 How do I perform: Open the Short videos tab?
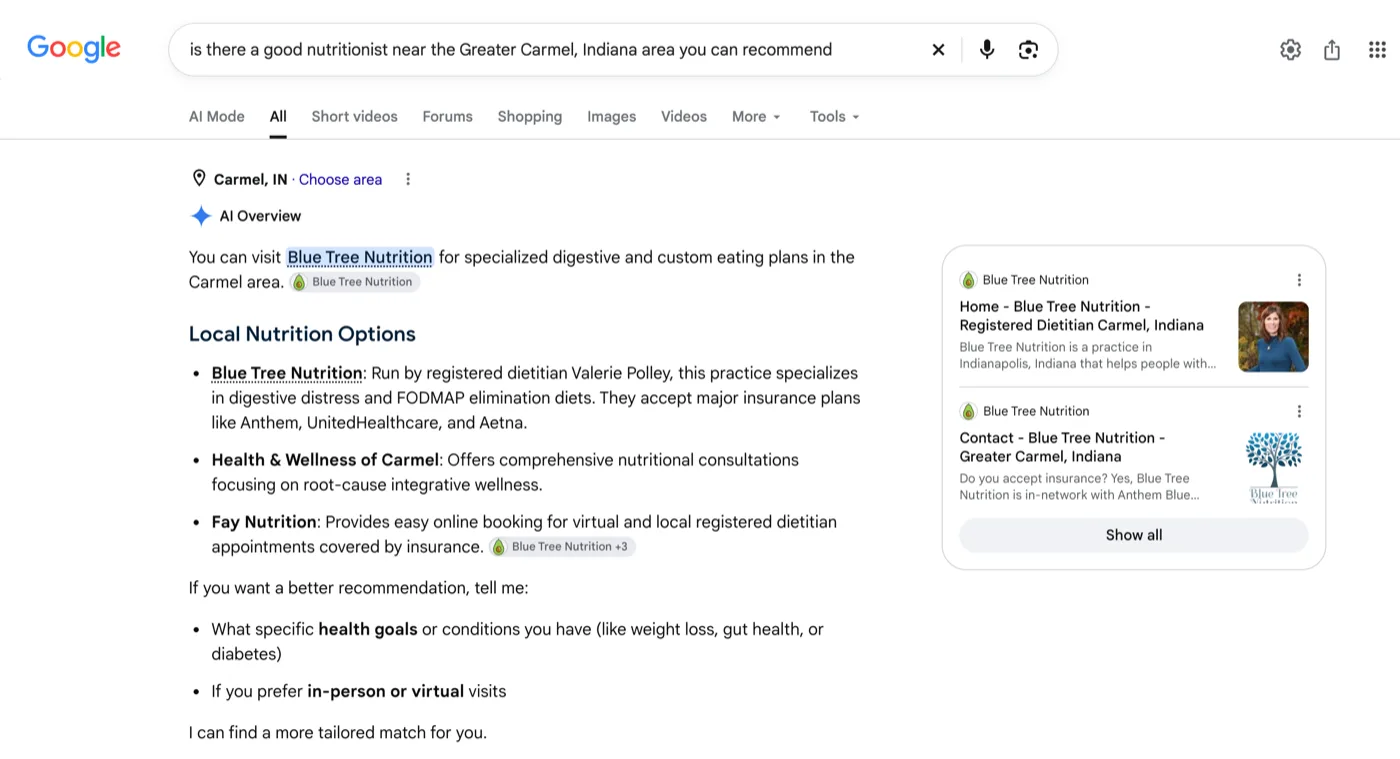click(354, 116)
